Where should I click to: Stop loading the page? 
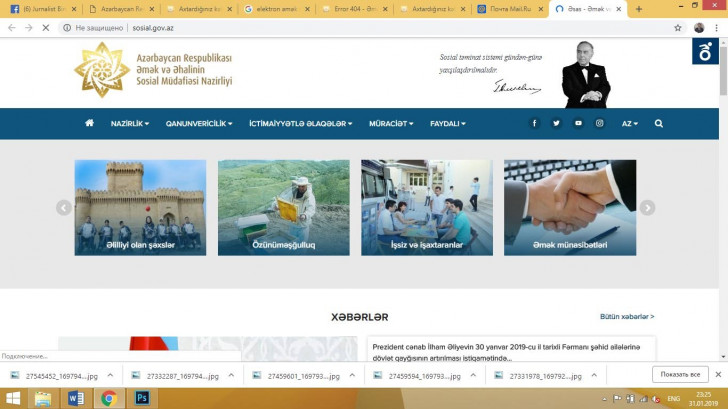pyautogui.click(x=46, y=28)
